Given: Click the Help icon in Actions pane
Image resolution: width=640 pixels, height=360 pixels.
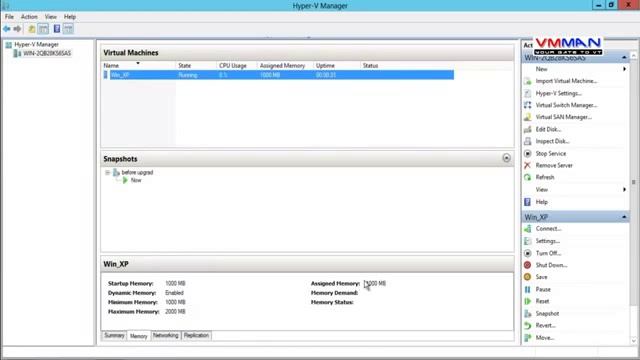Looking at the screenshot, I should tap(527, 202).
